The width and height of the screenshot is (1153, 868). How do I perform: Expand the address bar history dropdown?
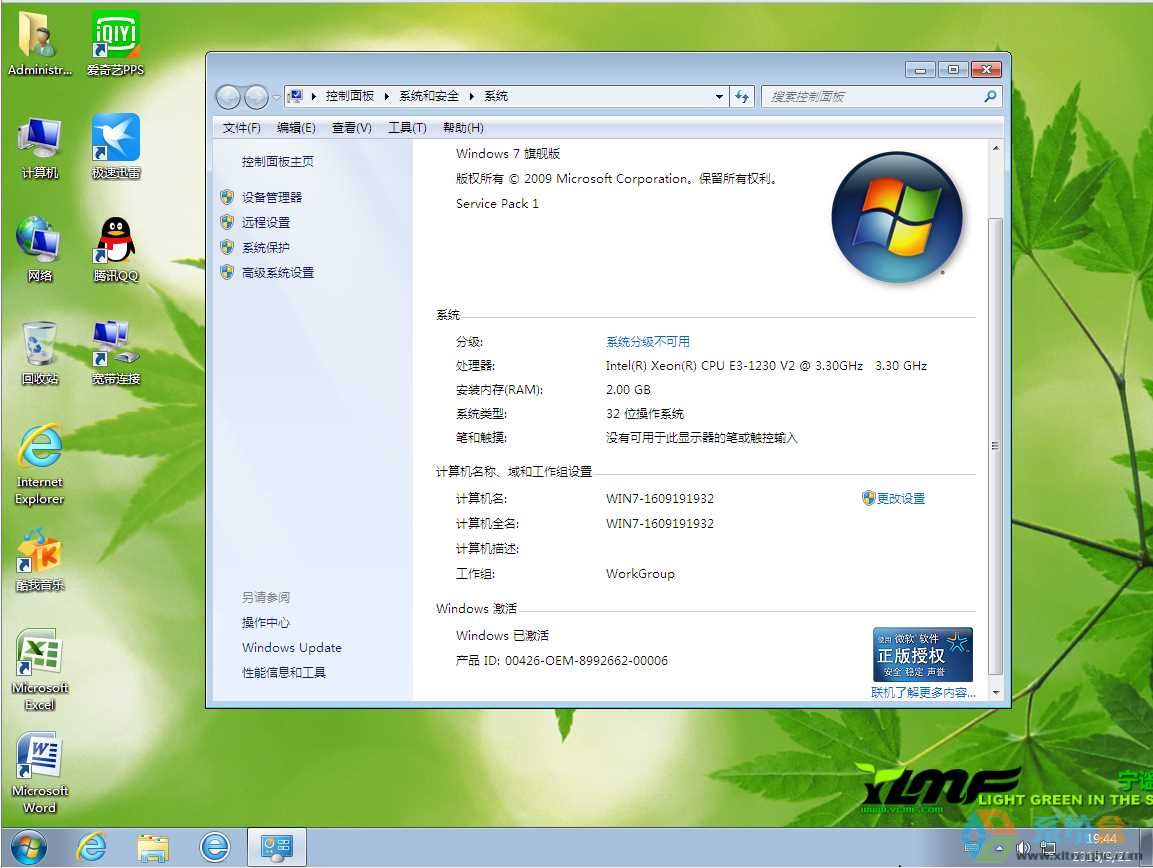click(719, 96)
